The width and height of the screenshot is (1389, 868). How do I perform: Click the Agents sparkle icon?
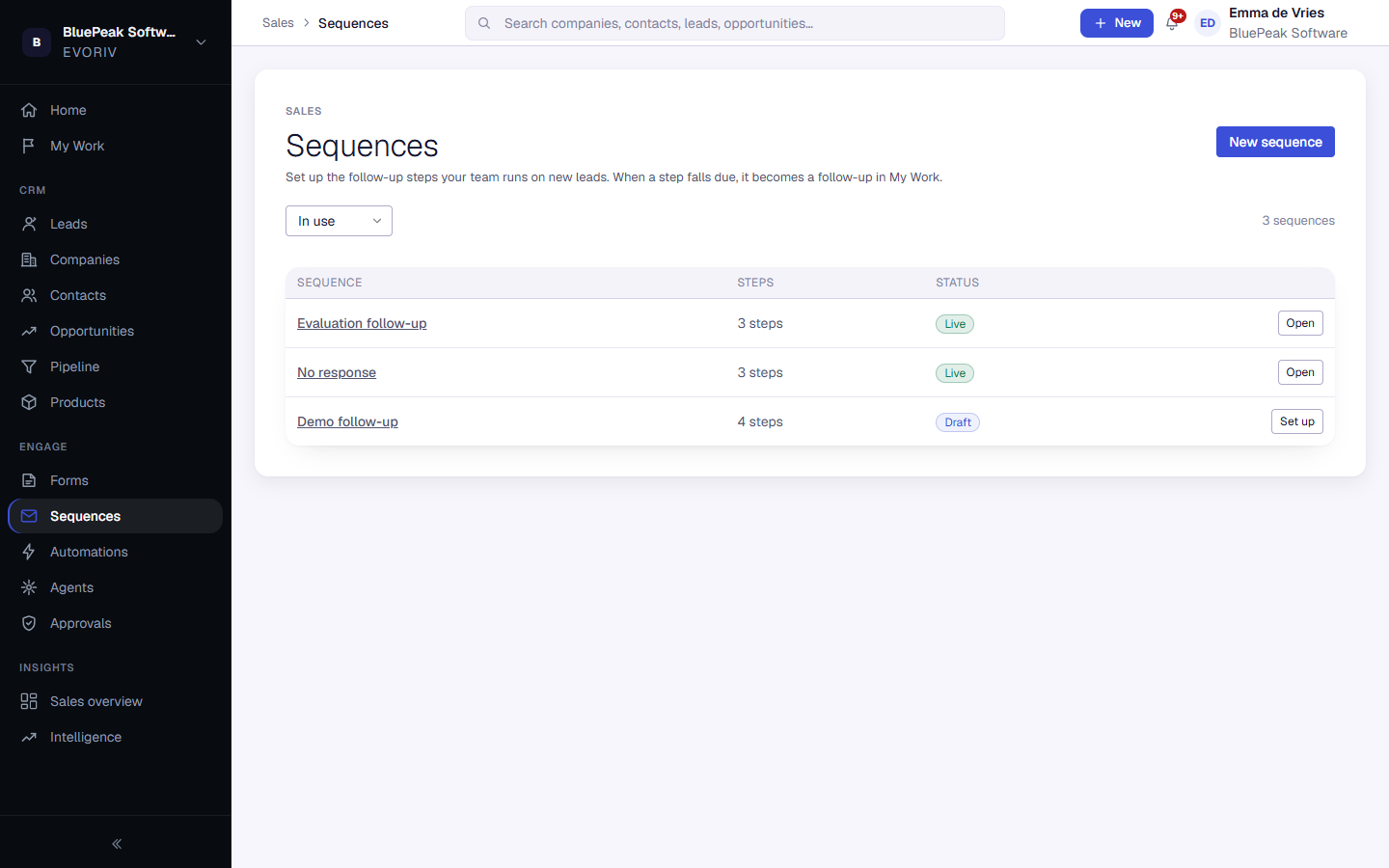(29, 587)
